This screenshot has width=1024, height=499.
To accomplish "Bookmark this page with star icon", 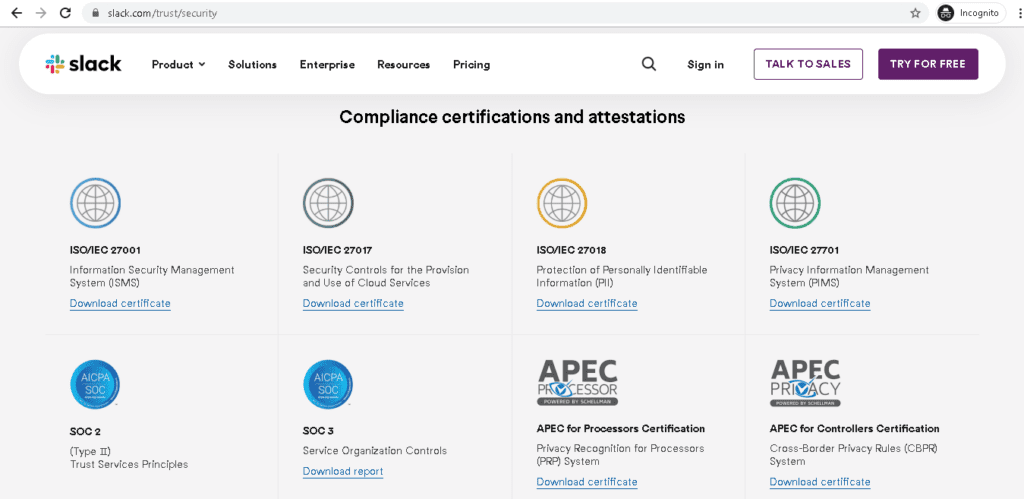I will (x=915, y=13).
